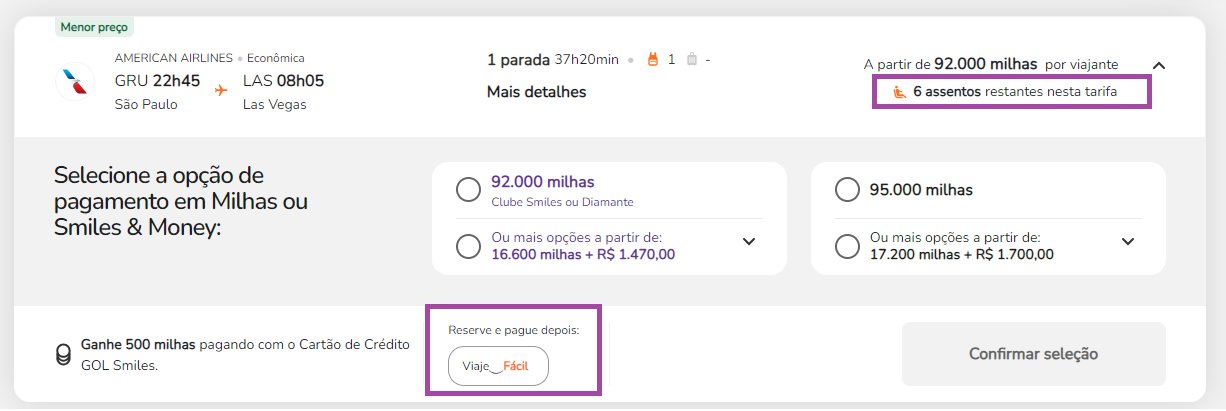
Task: Click the Menor preço badge
Action: [96, 27]
